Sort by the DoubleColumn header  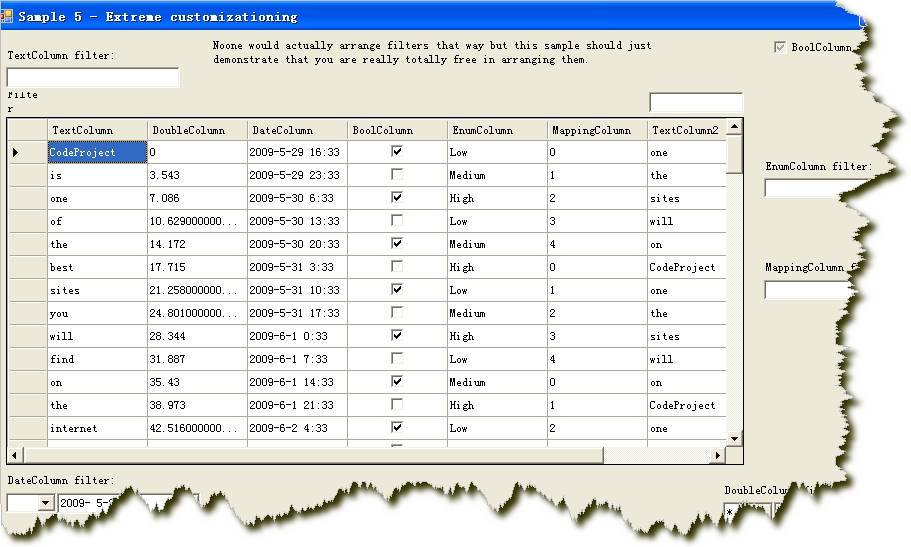(x=197, y=130)
